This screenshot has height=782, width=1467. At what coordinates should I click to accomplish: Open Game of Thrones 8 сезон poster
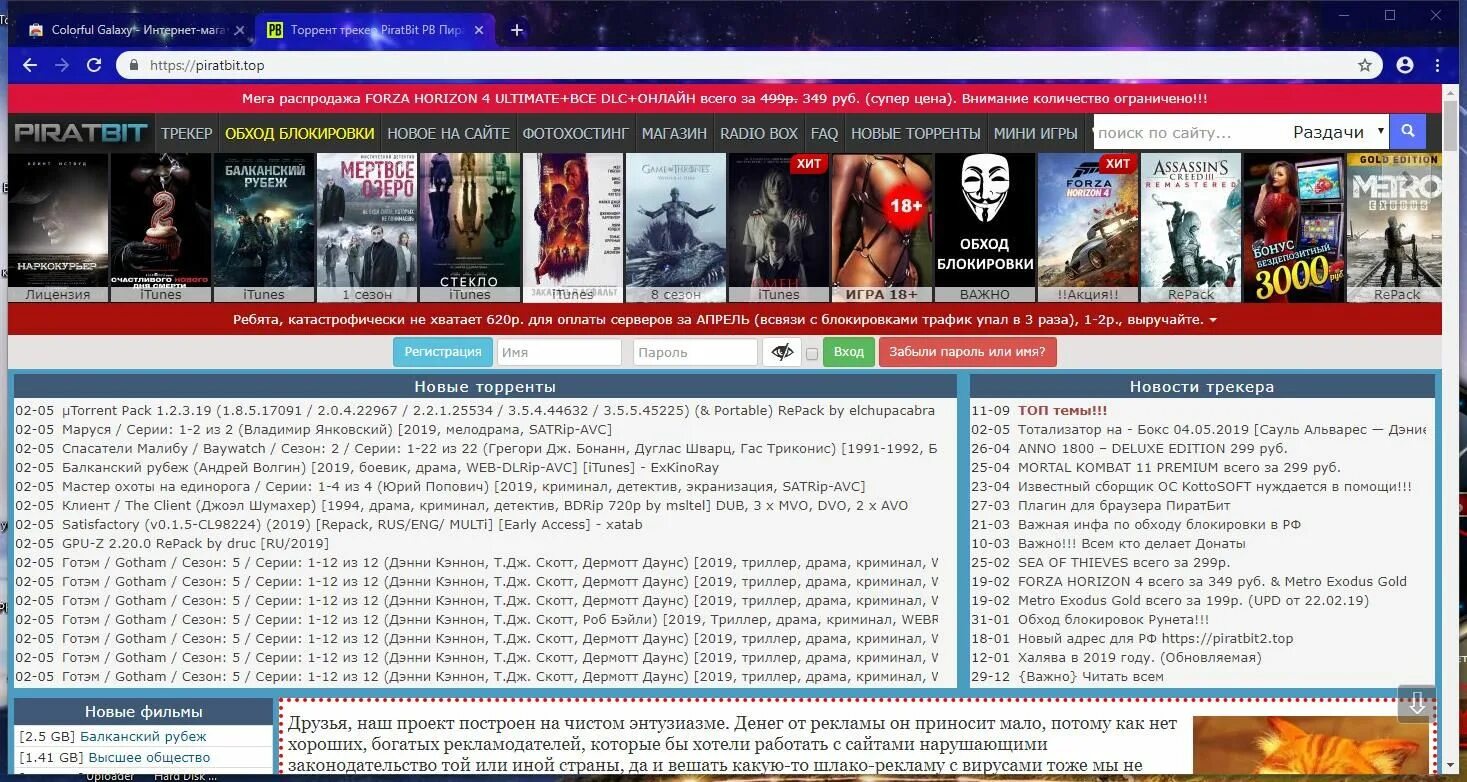coord(676,227)
